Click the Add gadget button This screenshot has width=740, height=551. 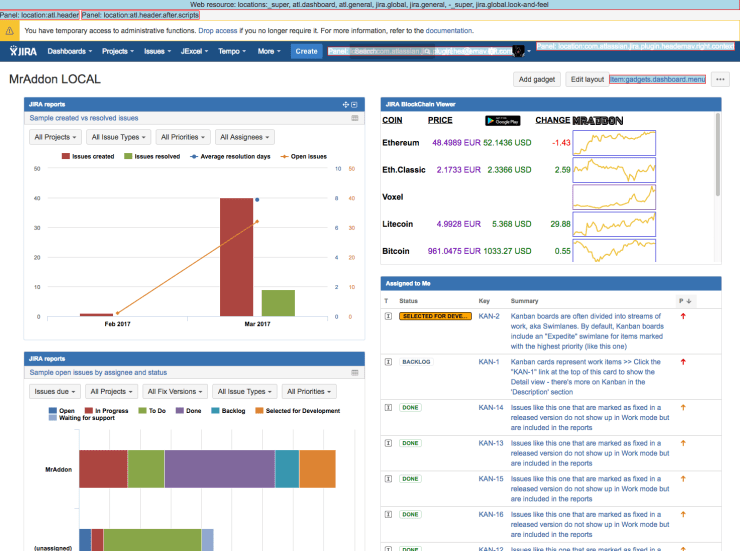[535, 79]
